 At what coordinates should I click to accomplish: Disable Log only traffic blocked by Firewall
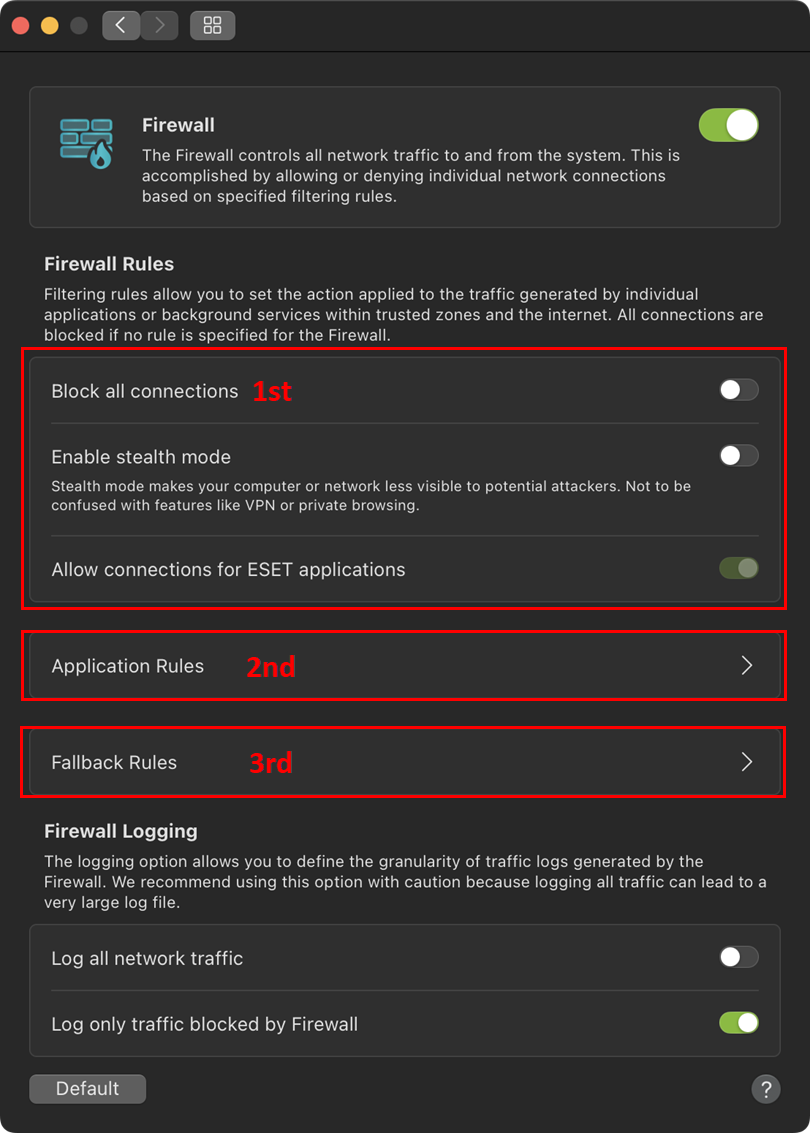(739, 1023)
